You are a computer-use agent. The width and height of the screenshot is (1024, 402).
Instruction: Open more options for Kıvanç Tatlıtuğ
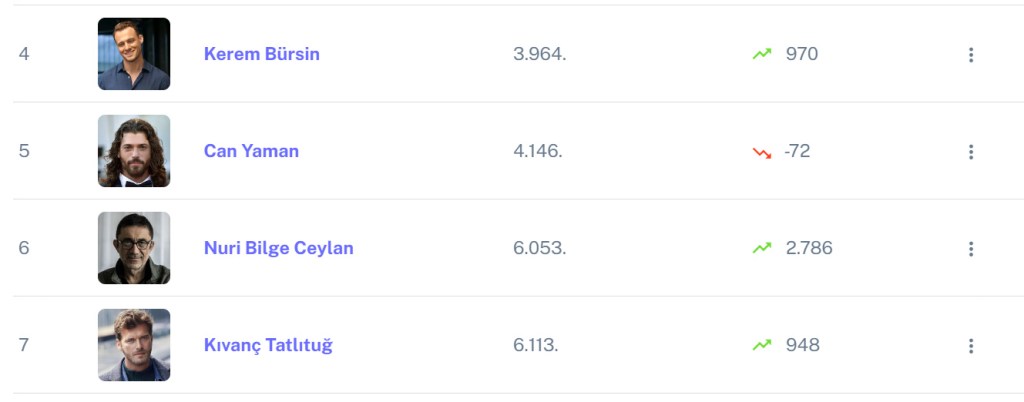(x=970, y=346)
